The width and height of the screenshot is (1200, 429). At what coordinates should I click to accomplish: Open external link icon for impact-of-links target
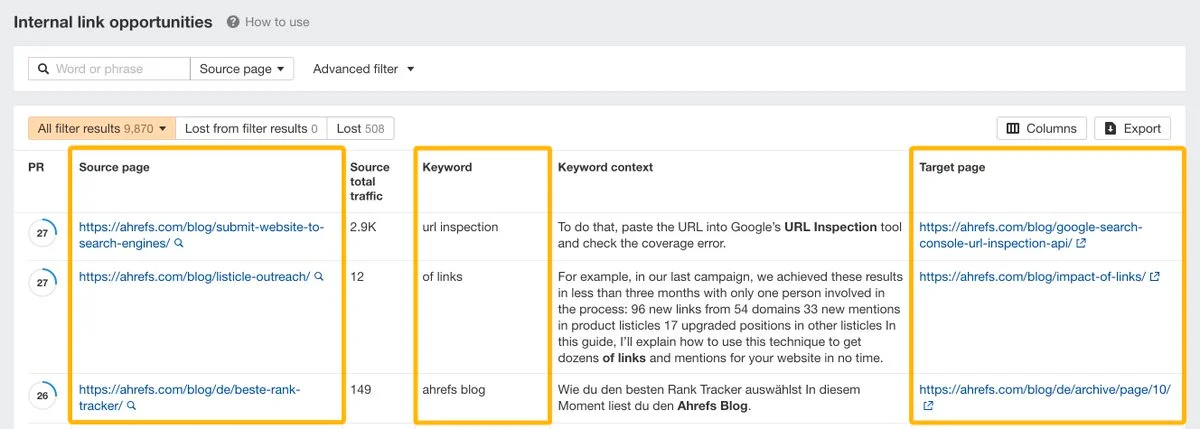pos(1155,277)
